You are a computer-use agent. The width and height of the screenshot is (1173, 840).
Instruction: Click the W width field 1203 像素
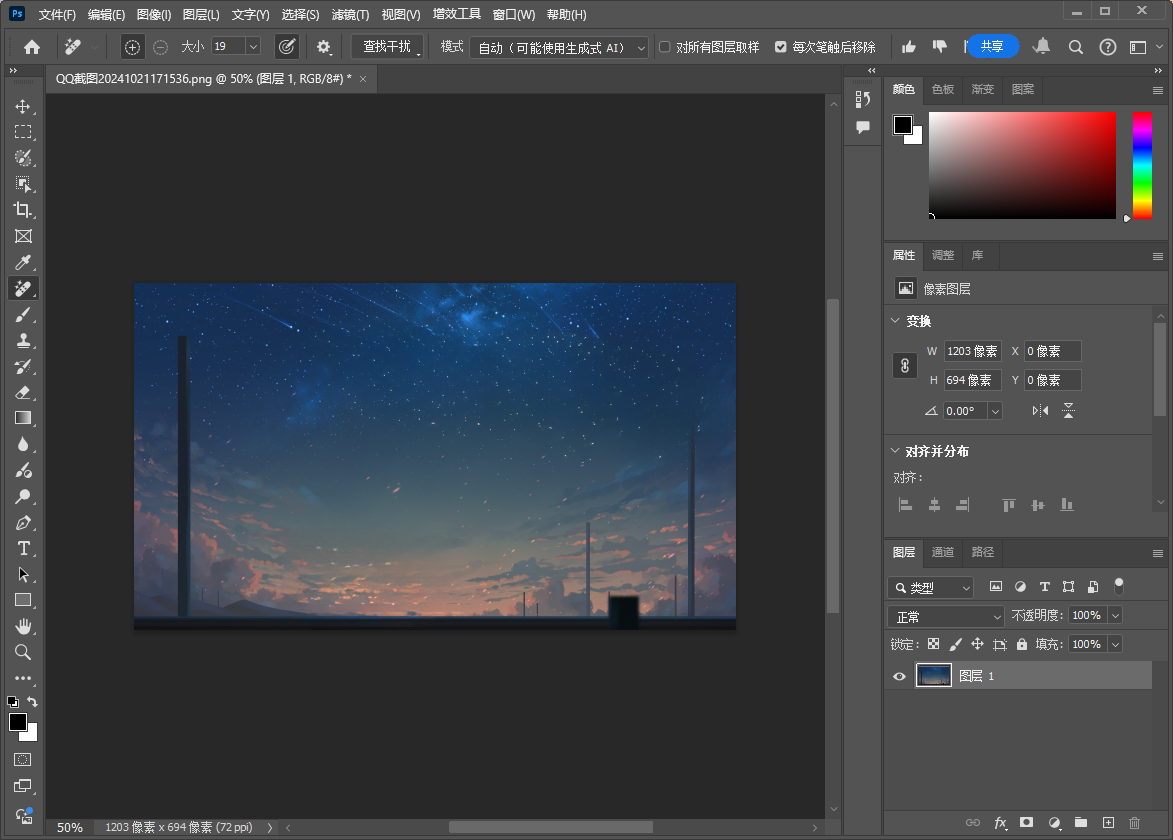pos(972,351)
